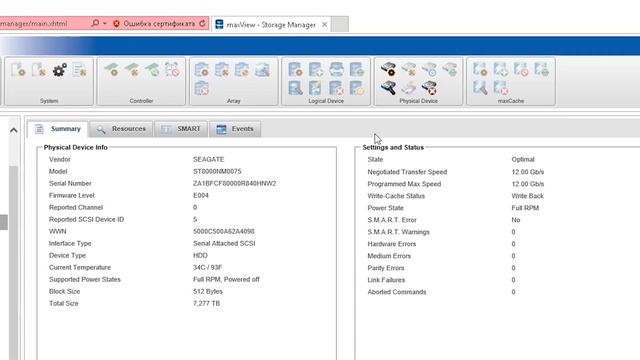Screen dimensions: 640x360
Task: Open the SMART tab
Action: point(181,129)
